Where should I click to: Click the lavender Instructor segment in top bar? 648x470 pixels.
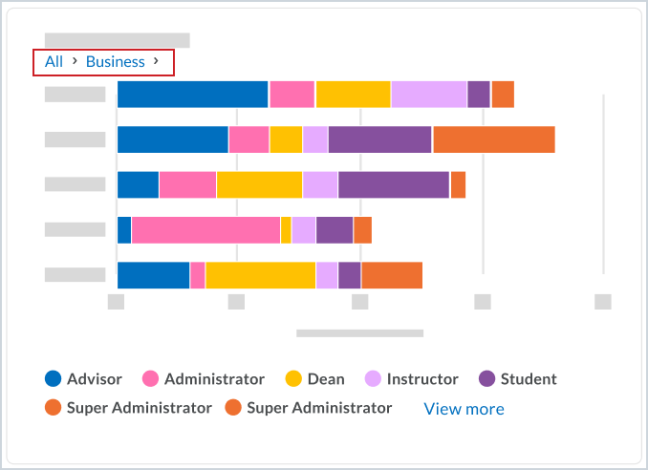tap(428, 94)
